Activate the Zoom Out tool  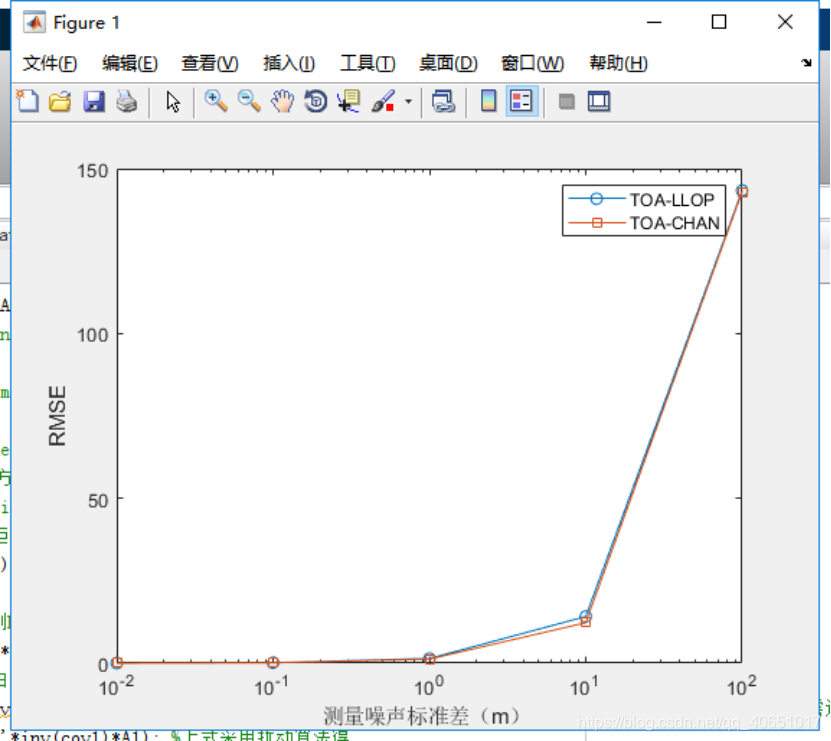pyautogui.click(x=249, y=101)
